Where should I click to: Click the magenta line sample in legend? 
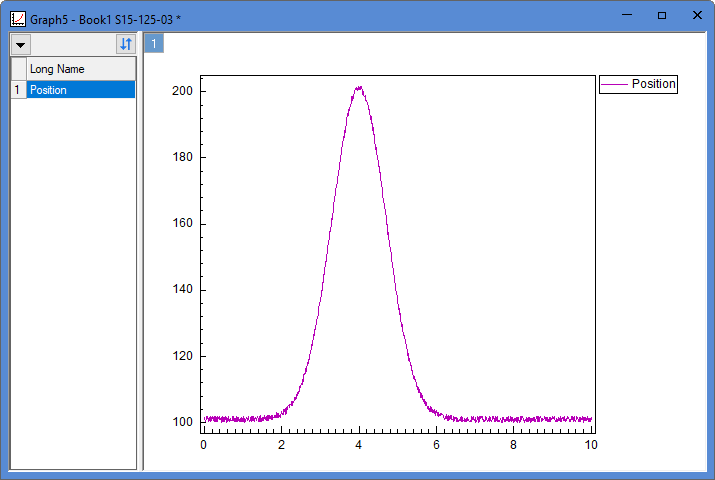point(614,84)
